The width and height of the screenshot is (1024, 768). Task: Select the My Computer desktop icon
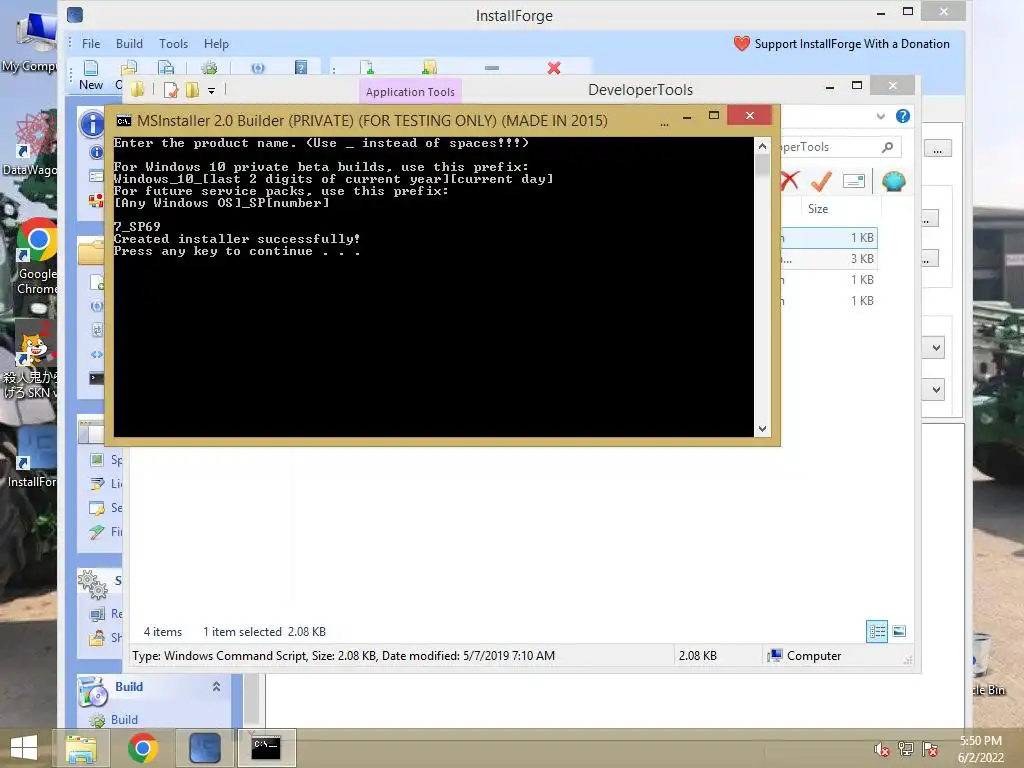click(x=29, y=42)
